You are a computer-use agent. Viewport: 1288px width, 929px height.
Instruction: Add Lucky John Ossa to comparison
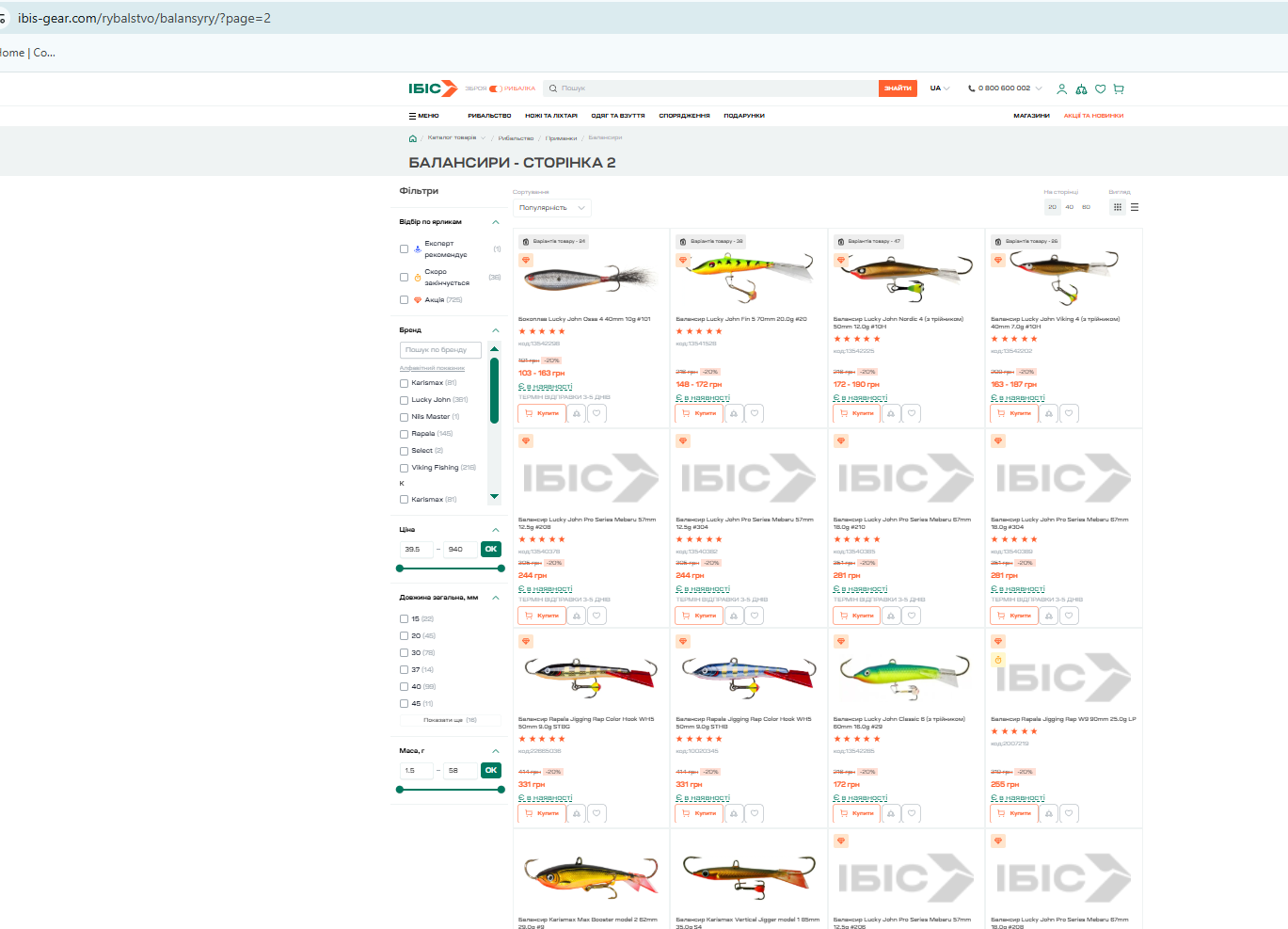(576, 413)
